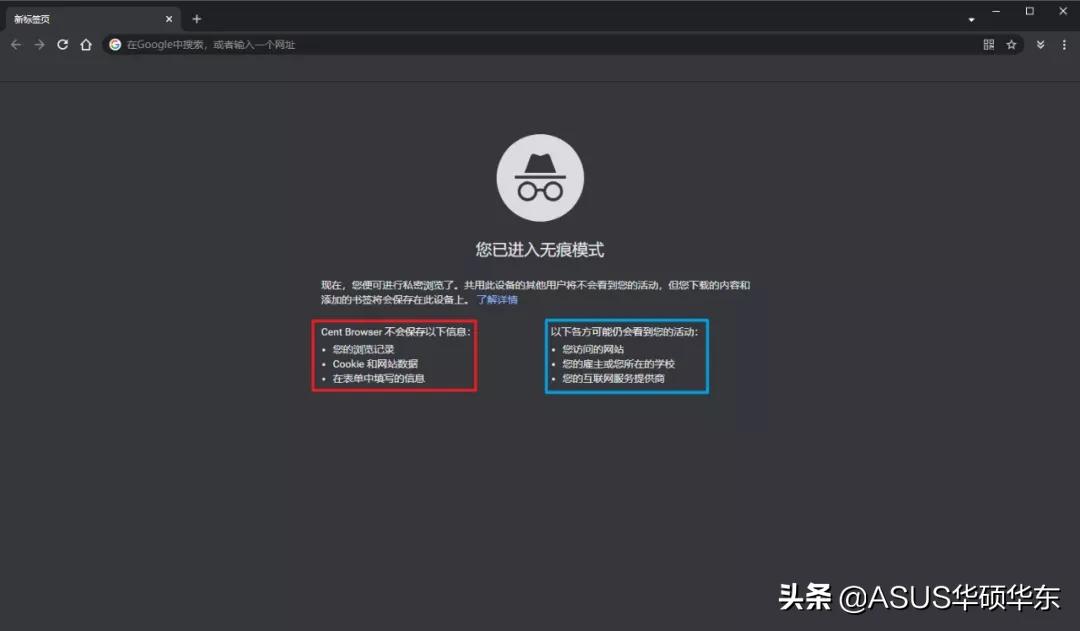Image resolution: width=1080 pixels, height=631 pixels.
Task: Click the Google icon in address bar
Action: pos(115,45)
